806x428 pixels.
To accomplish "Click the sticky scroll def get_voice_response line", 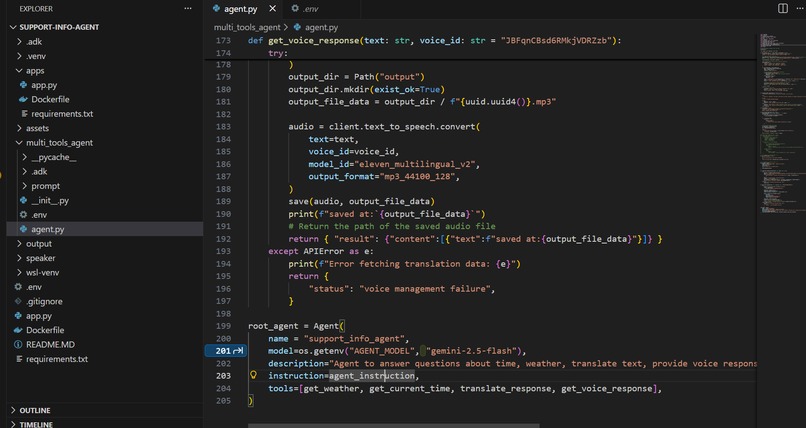I will click(434, 40).
